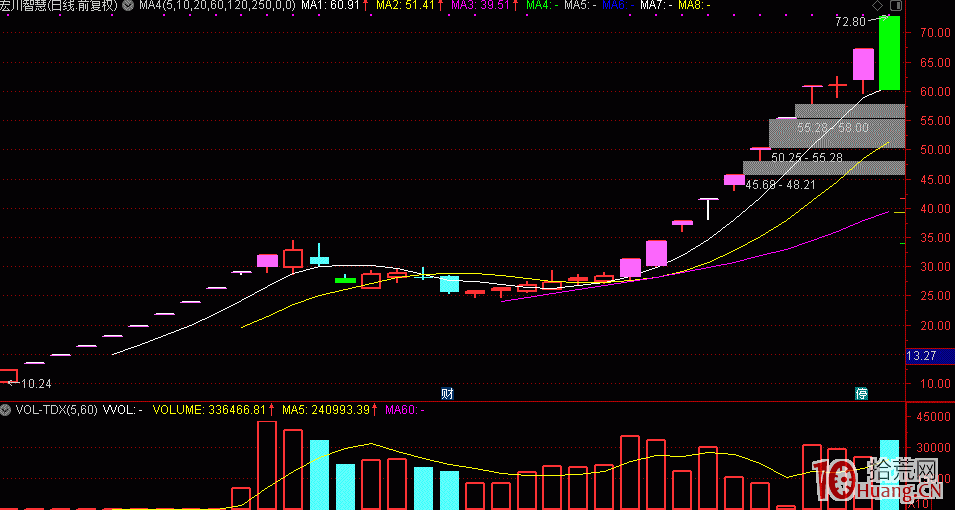
Task: Open the MA4 indicator dropdown arrow
Action: (127, 5)
